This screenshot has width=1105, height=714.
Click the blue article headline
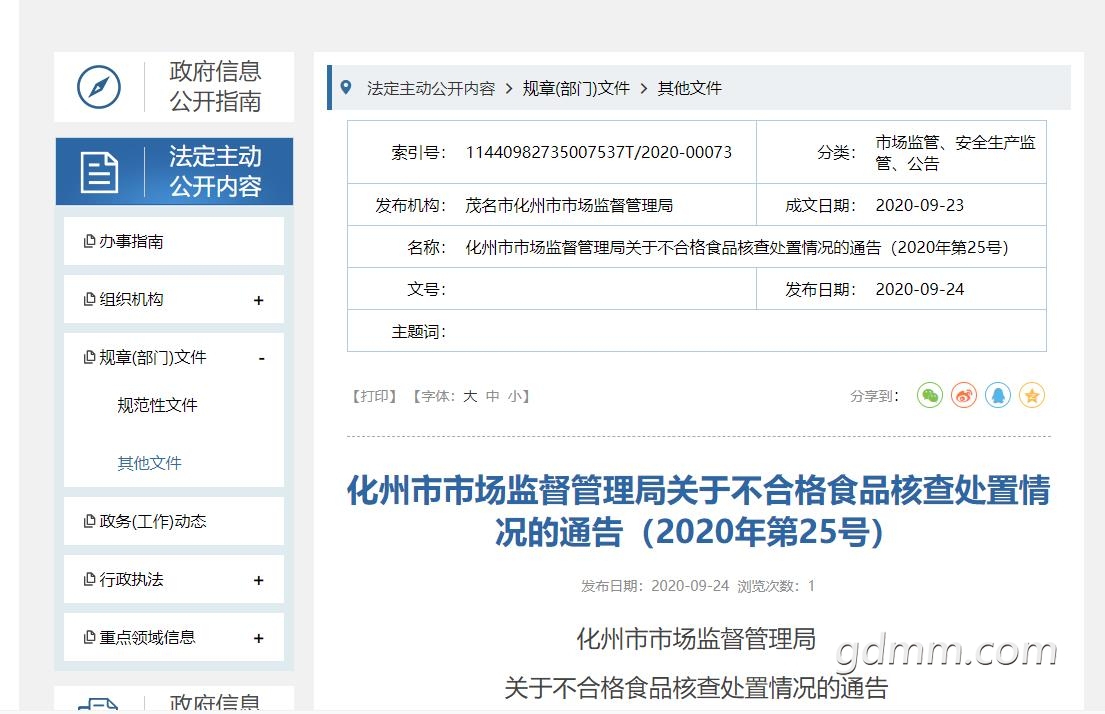[x=698, y=510]
